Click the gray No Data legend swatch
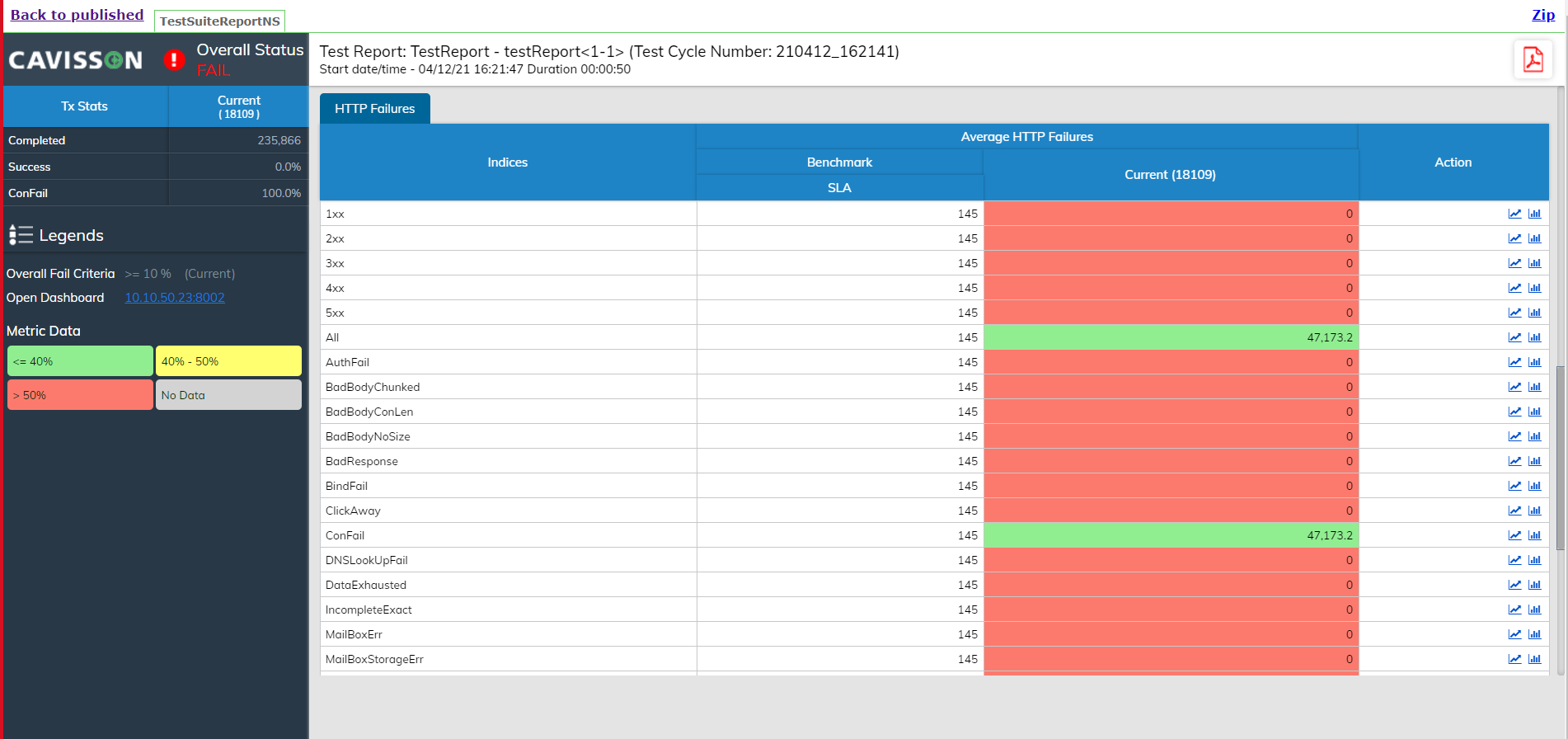This screenshot has height=739, width=1568. (228, 395)
